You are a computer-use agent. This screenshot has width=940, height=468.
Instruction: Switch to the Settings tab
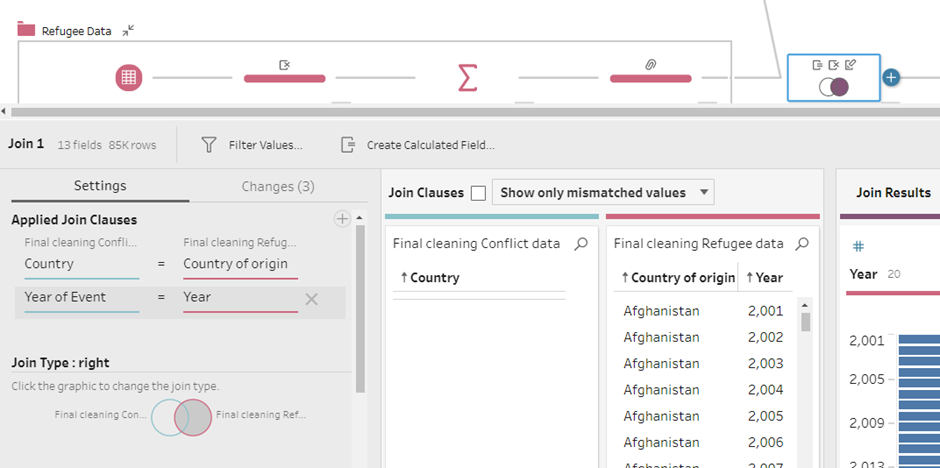click(100, 186)
